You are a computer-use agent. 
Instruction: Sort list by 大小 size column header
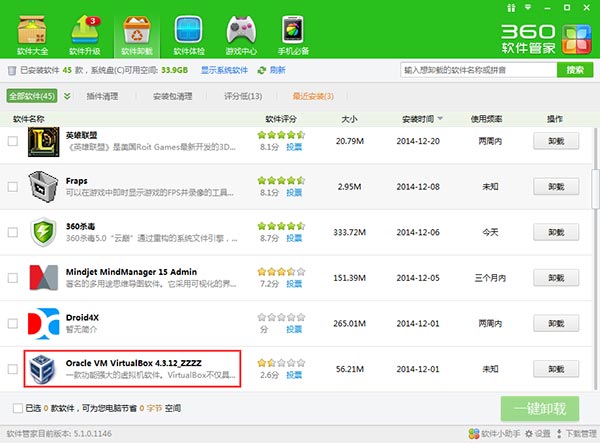349,118
